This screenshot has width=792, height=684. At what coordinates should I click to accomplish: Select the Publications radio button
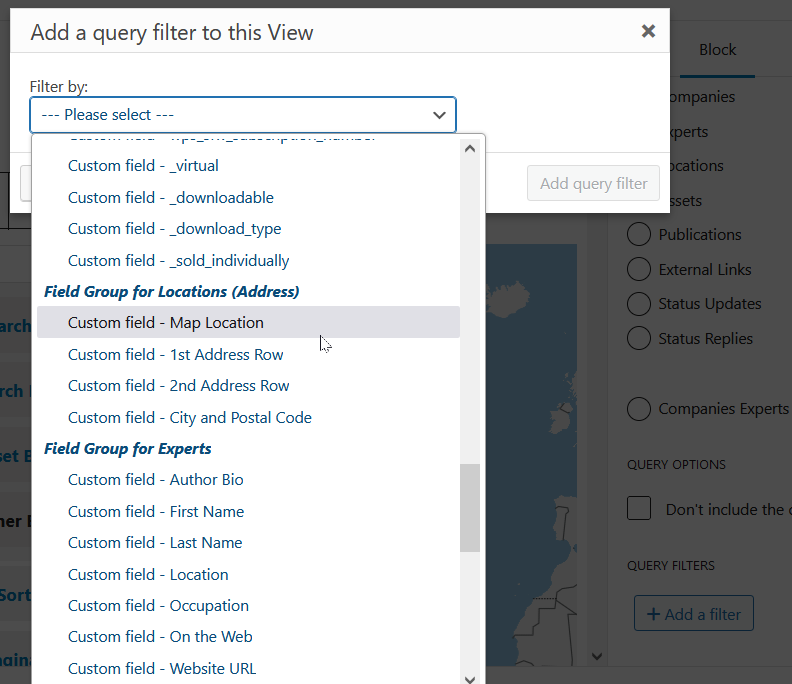coord(638,234)
